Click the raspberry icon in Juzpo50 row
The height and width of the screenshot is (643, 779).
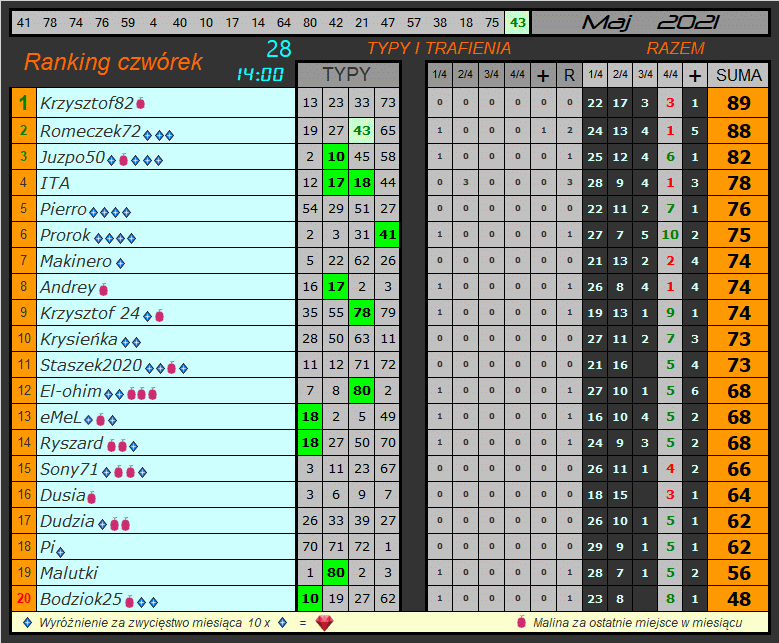coord(123,160)
